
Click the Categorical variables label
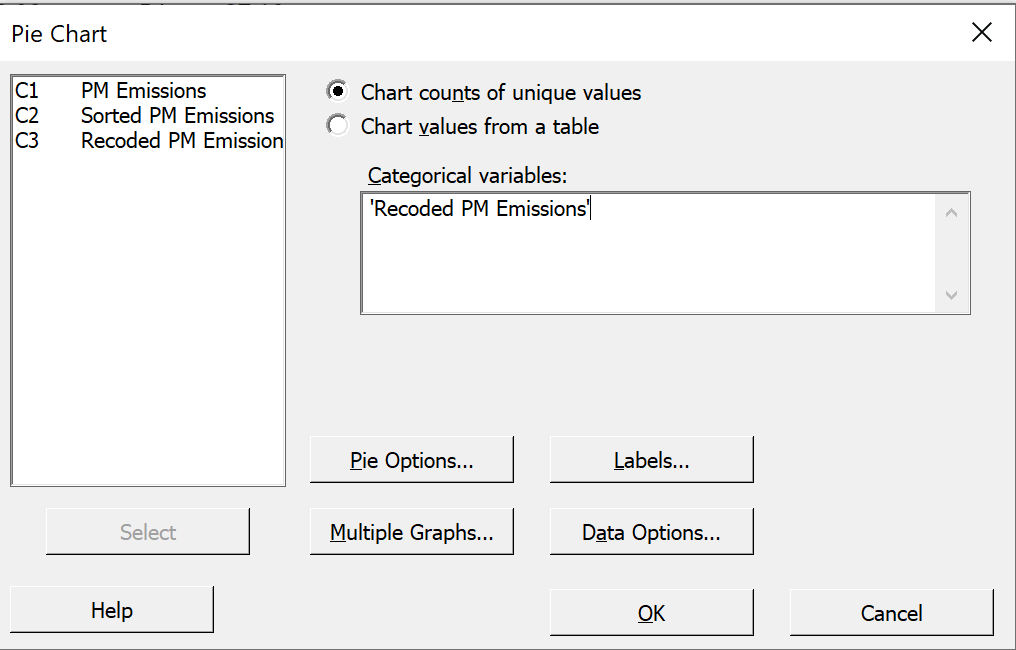[x=467, y=176]
